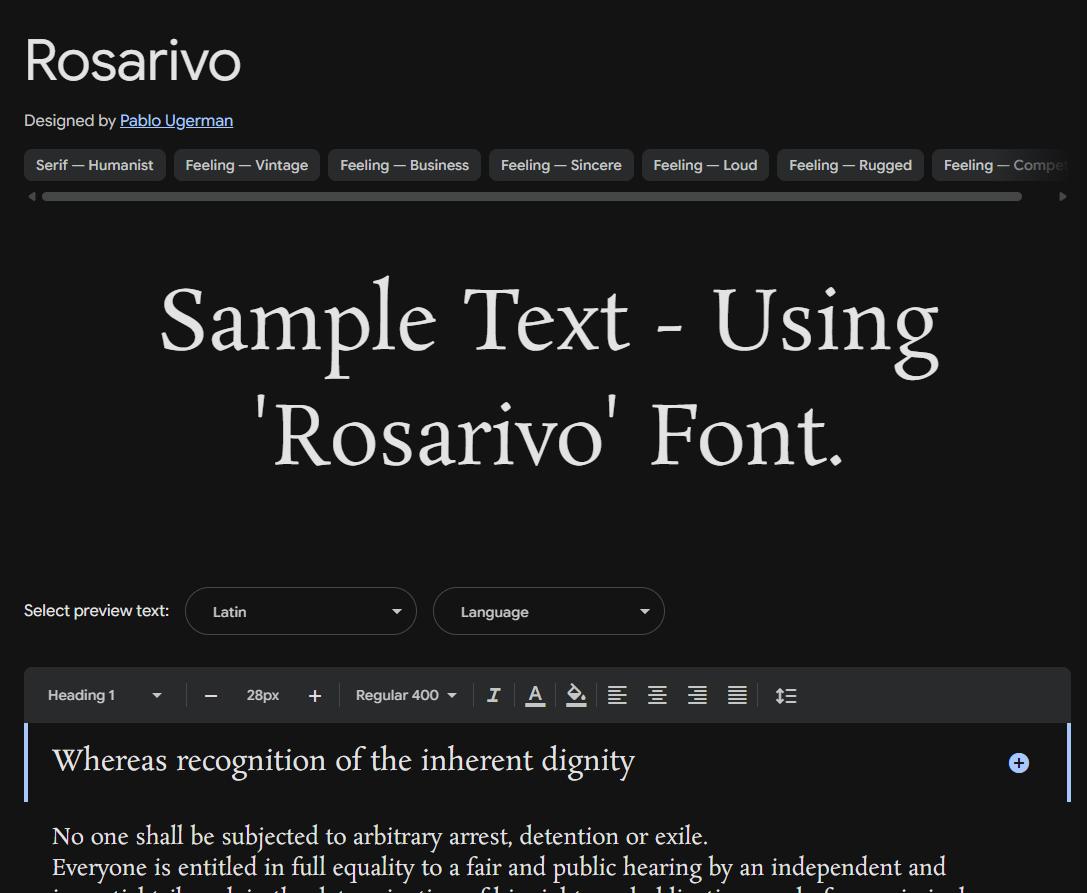The height and width of the screenshot is (893, 1087).
Task: Select the Feeling — Loud tag
Action: [705, 165]
